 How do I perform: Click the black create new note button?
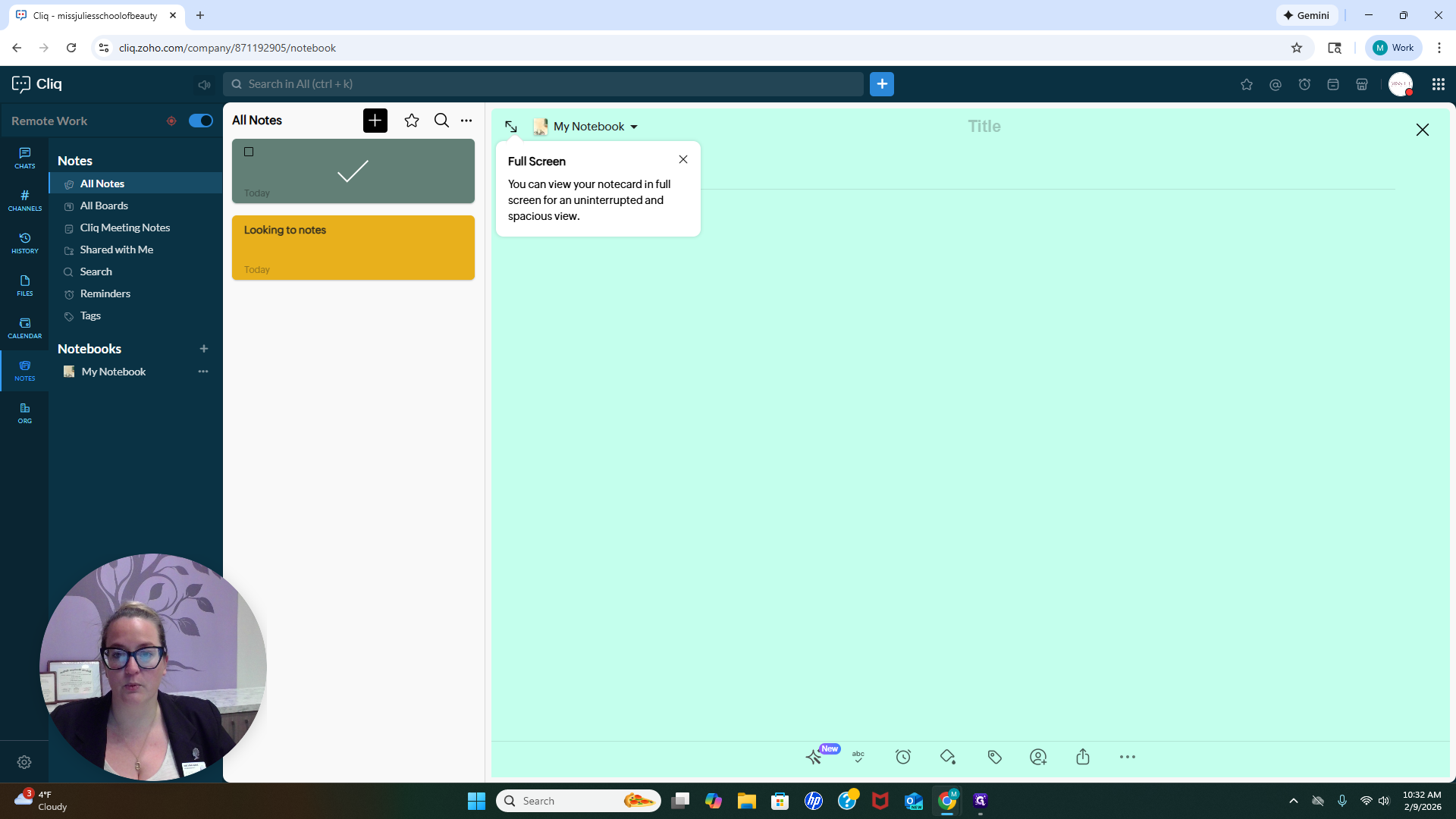pos(375,121)
